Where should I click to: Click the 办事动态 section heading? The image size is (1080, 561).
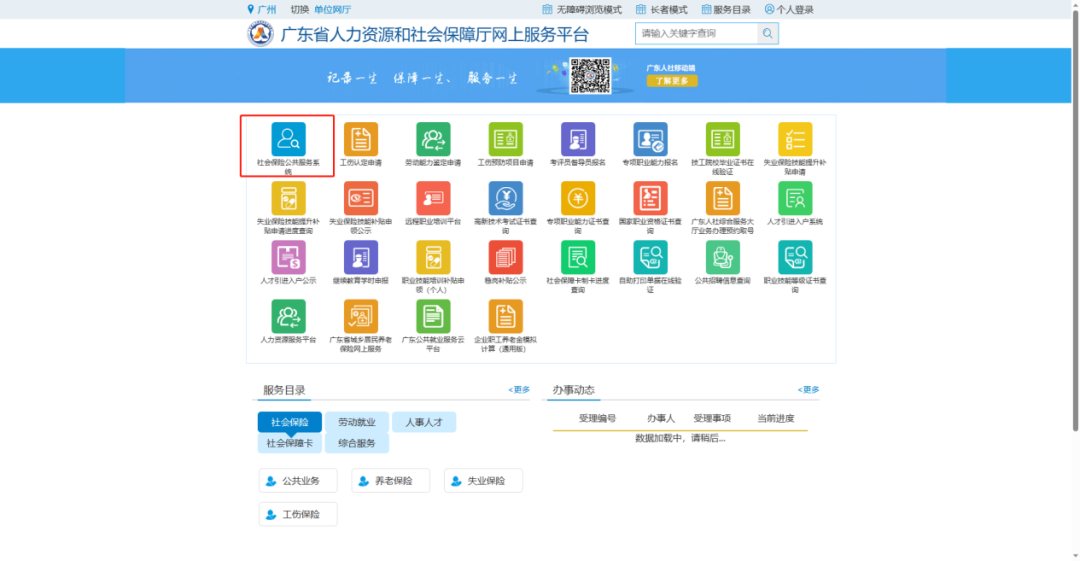pyautogui.click(x=573, y=390)
